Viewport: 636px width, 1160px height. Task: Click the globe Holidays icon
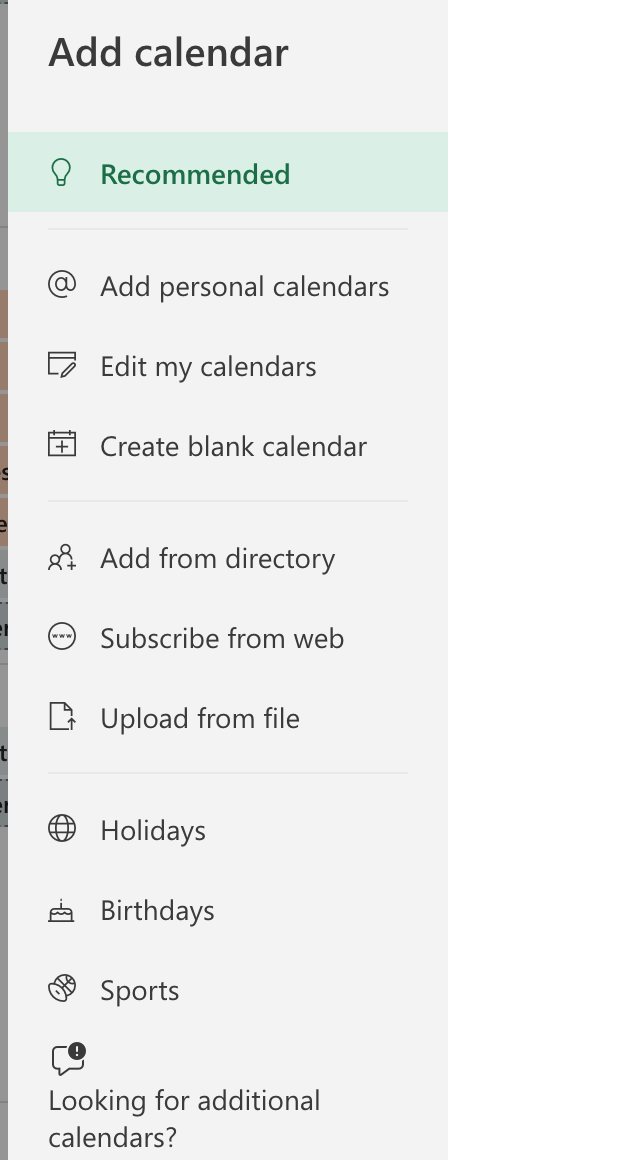point(62,829)
